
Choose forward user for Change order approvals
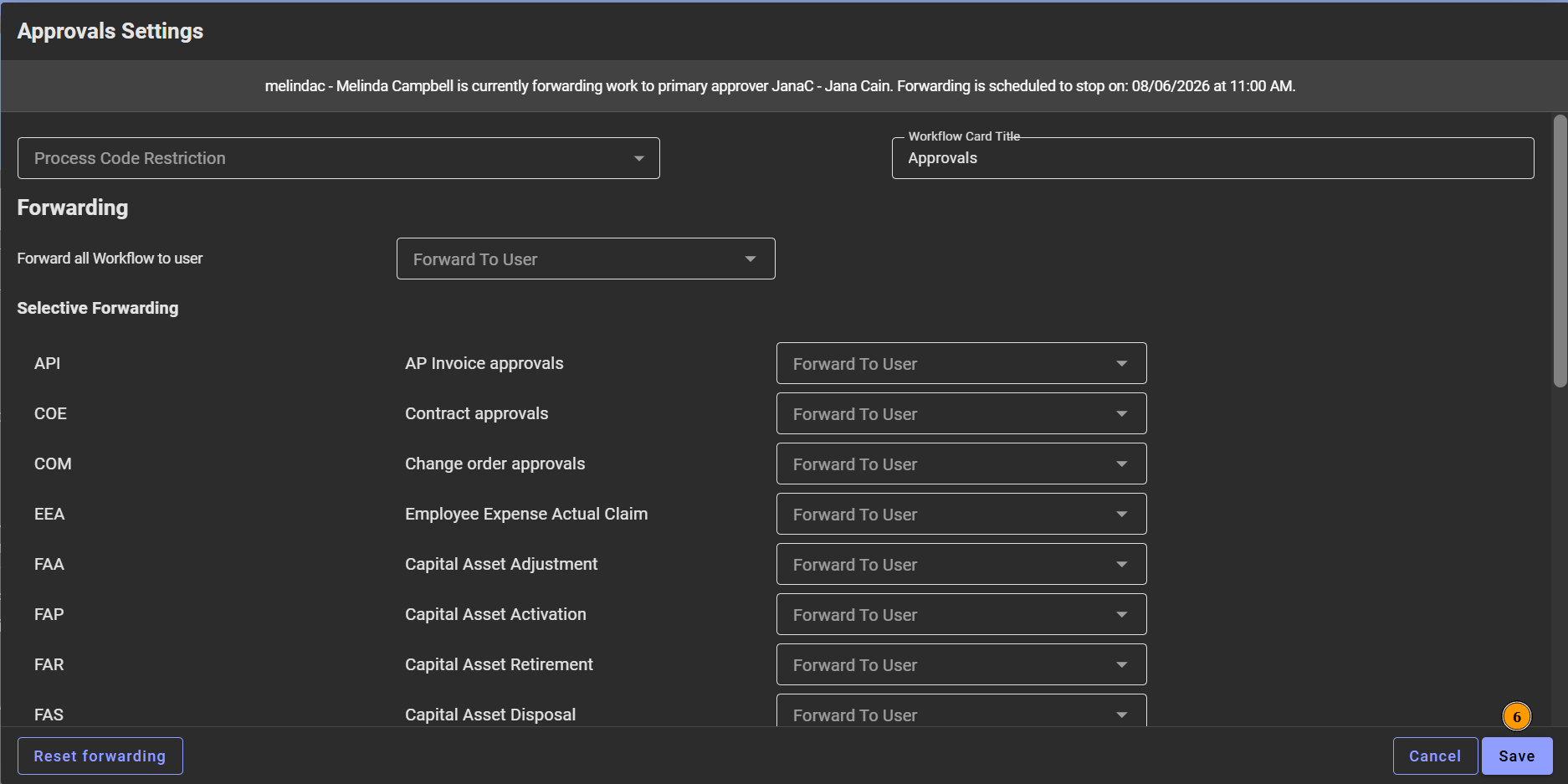pyautogui.click(x=961, y=464)
